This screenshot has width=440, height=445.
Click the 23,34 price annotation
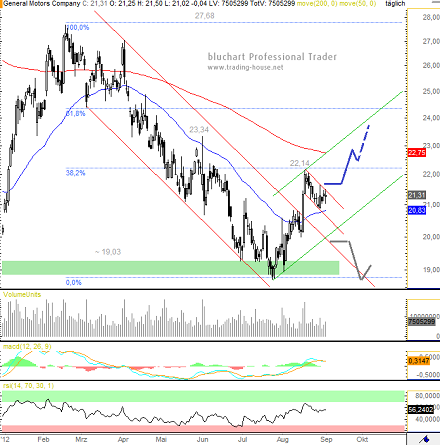199,130
